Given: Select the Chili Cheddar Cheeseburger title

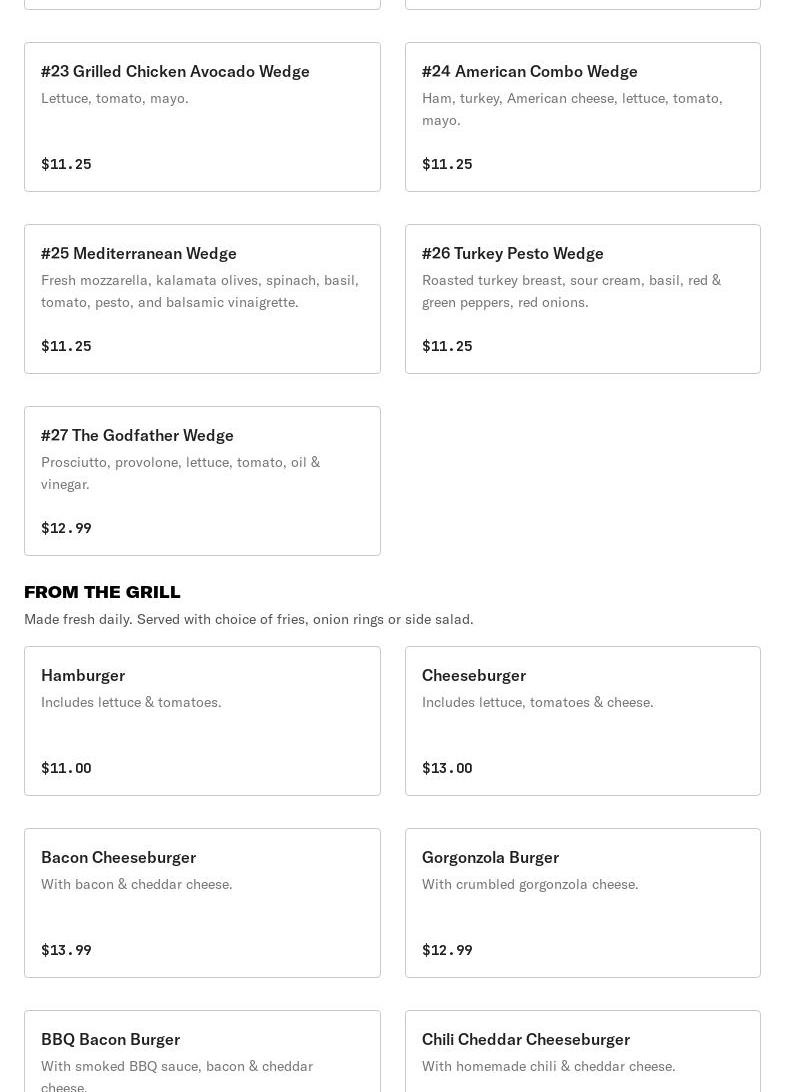Looking at the screenshot, I should click(525, 1039).
